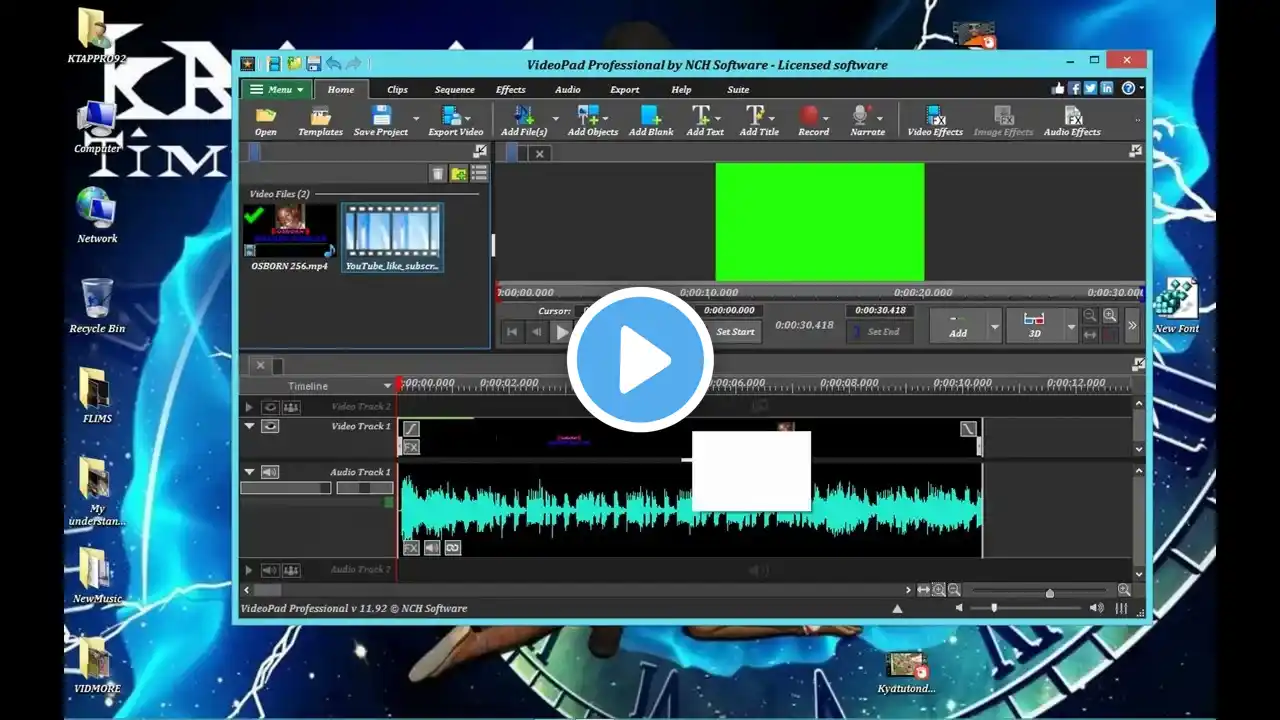Collapse Video Track 1 with its triangle
Viewport: 1280px width, 720px height.
(249, 426)
